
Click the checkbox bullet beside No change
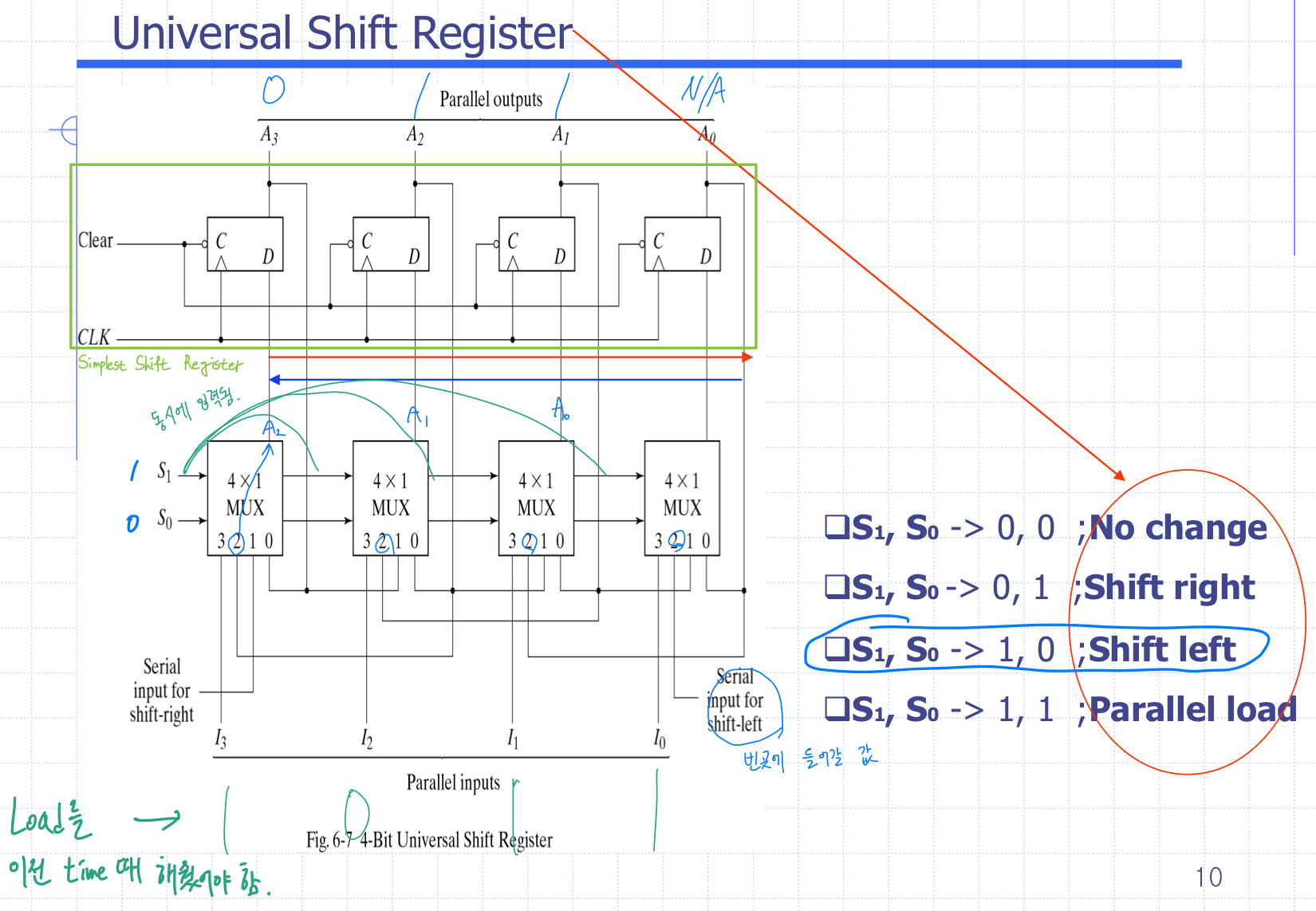click(837, 526)
